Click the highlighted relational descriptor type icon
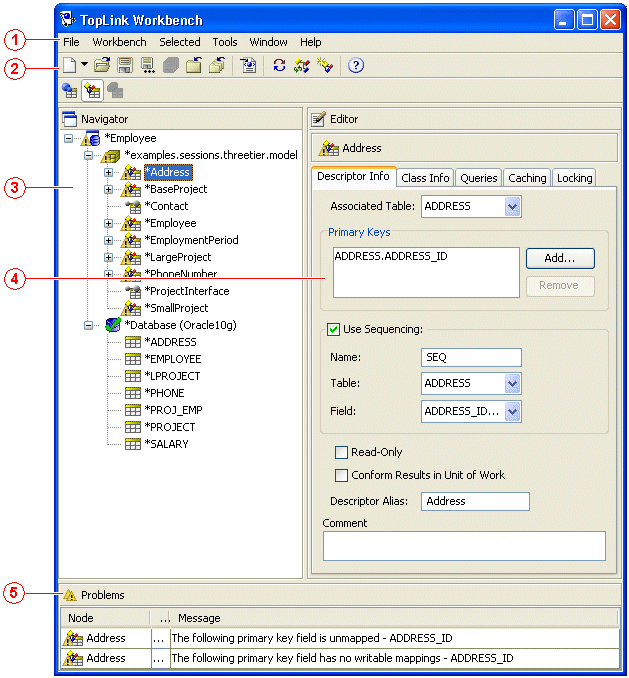Screen dimensions: 629x678 pyautogui.click(x=93, y=90)
